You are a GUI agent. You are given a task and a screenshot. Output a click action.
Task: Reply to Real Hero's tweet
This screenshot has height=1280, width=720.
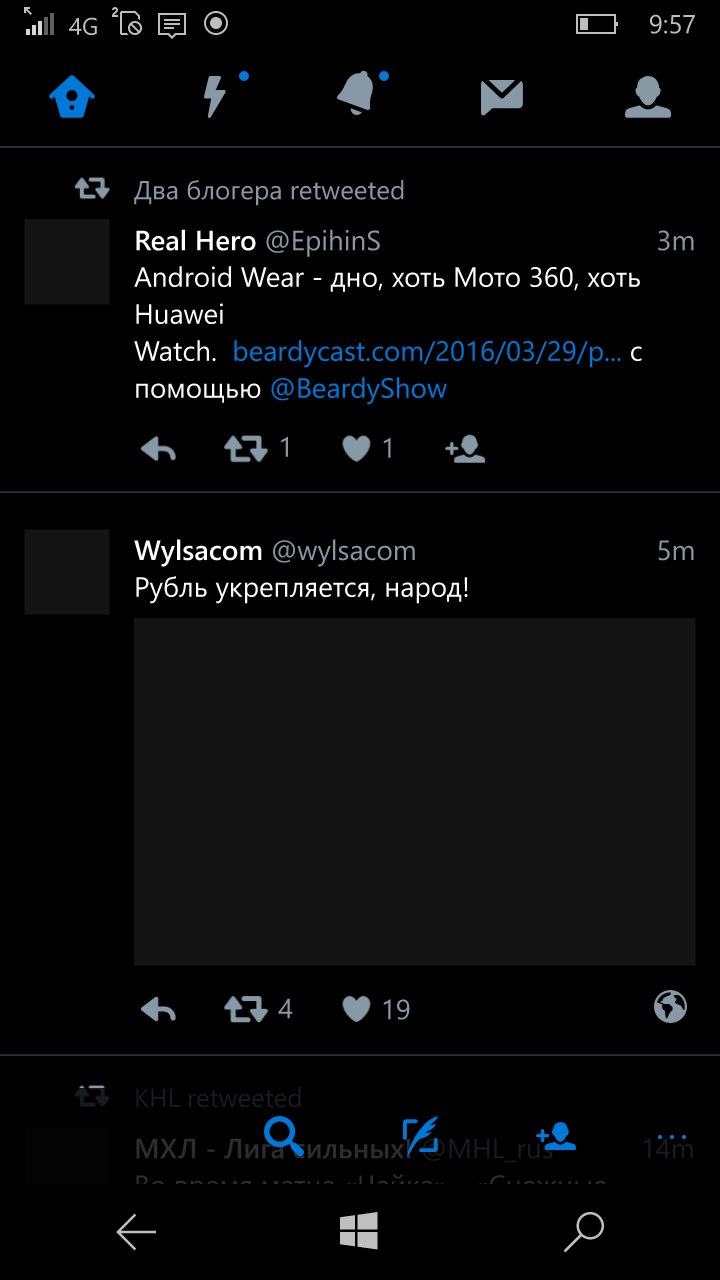tap(159, 449)
